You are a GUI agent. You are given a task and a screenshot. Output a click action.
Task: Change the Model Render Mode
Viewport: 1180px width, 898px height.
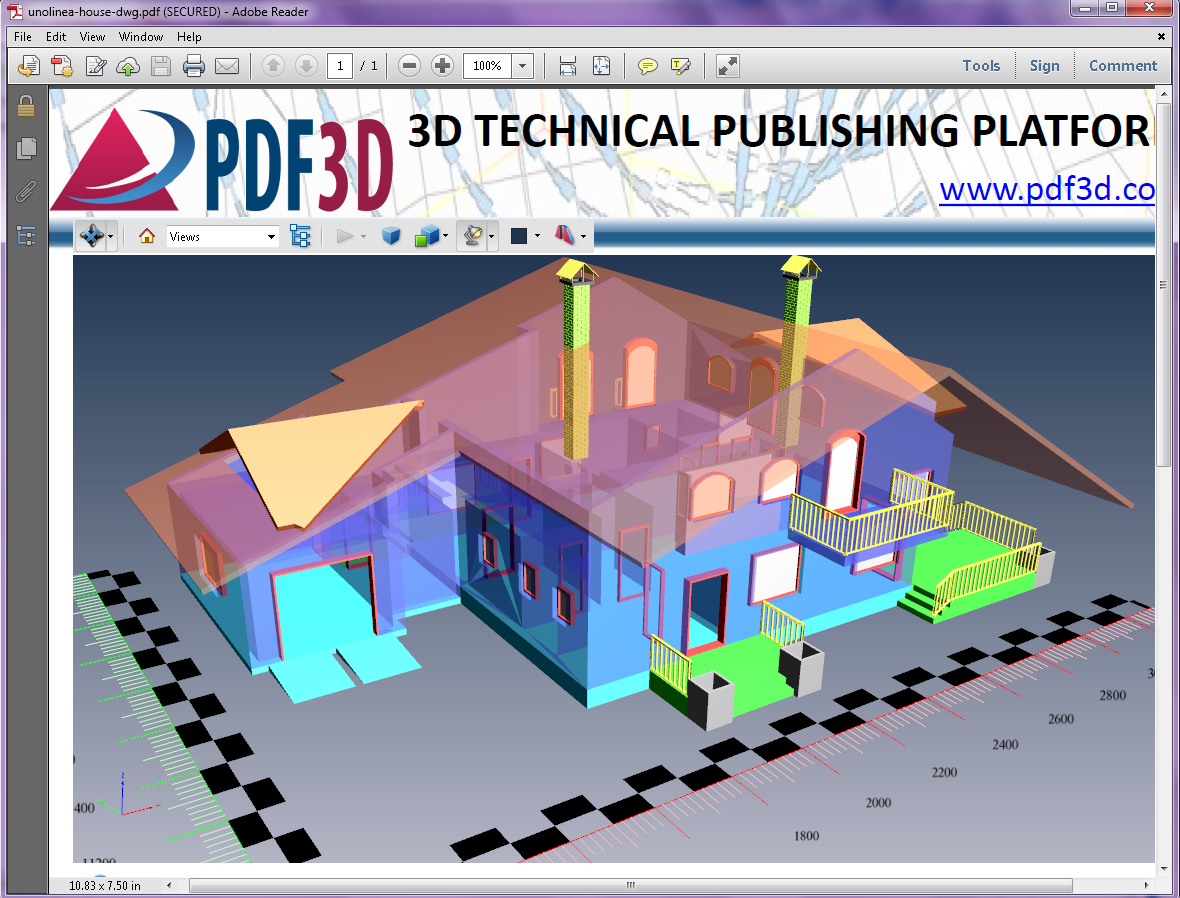point(428,236)
